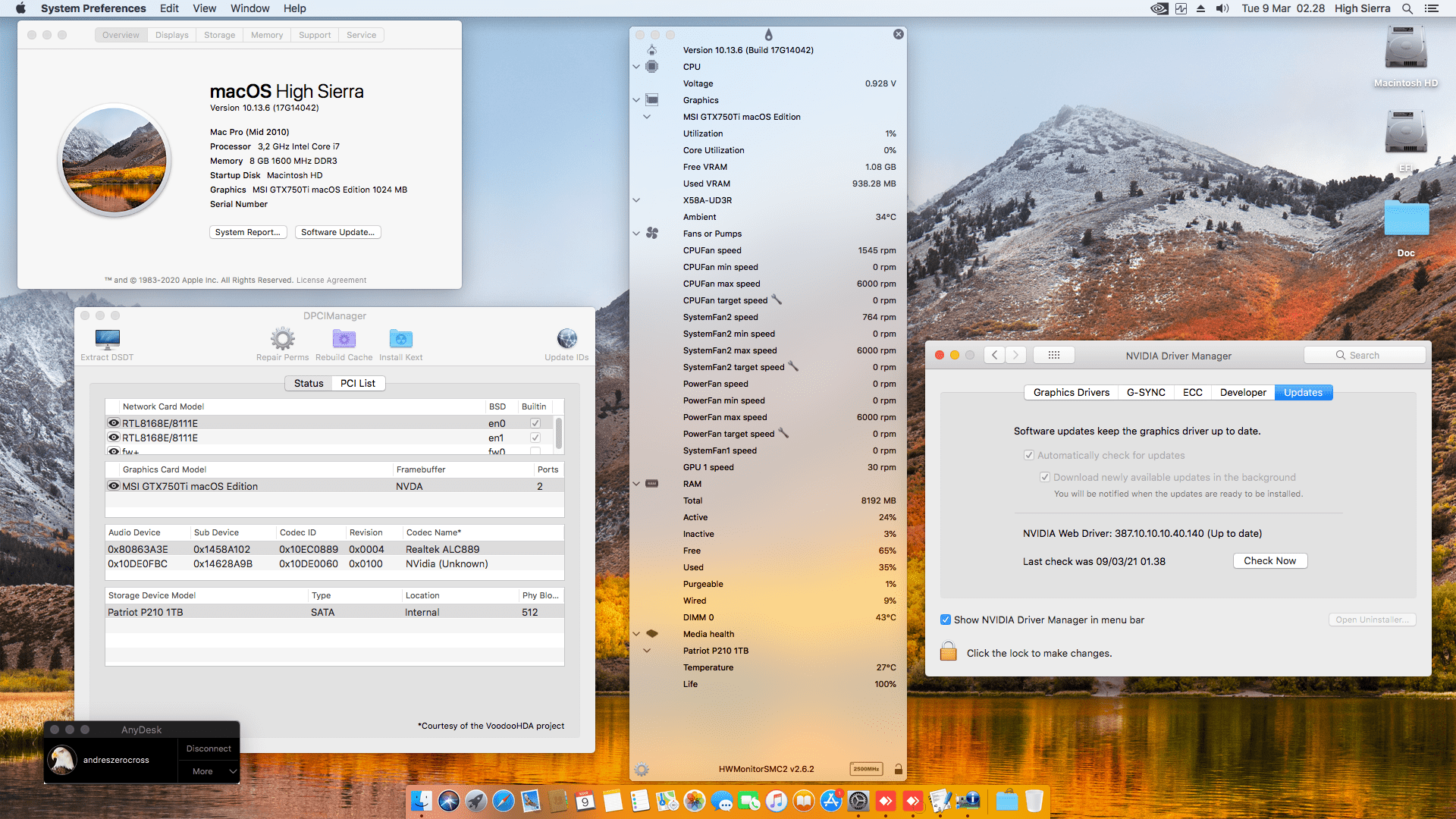
Task: Click the System Report... button
Action: [247, 232]
